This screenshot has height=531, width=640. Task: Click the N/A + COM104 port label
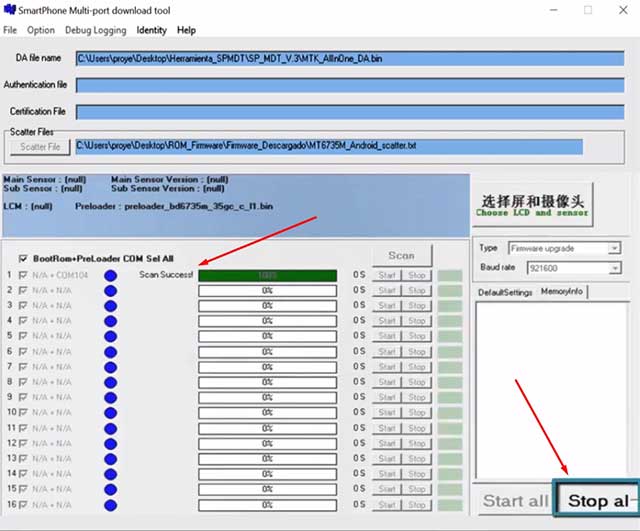60,275
